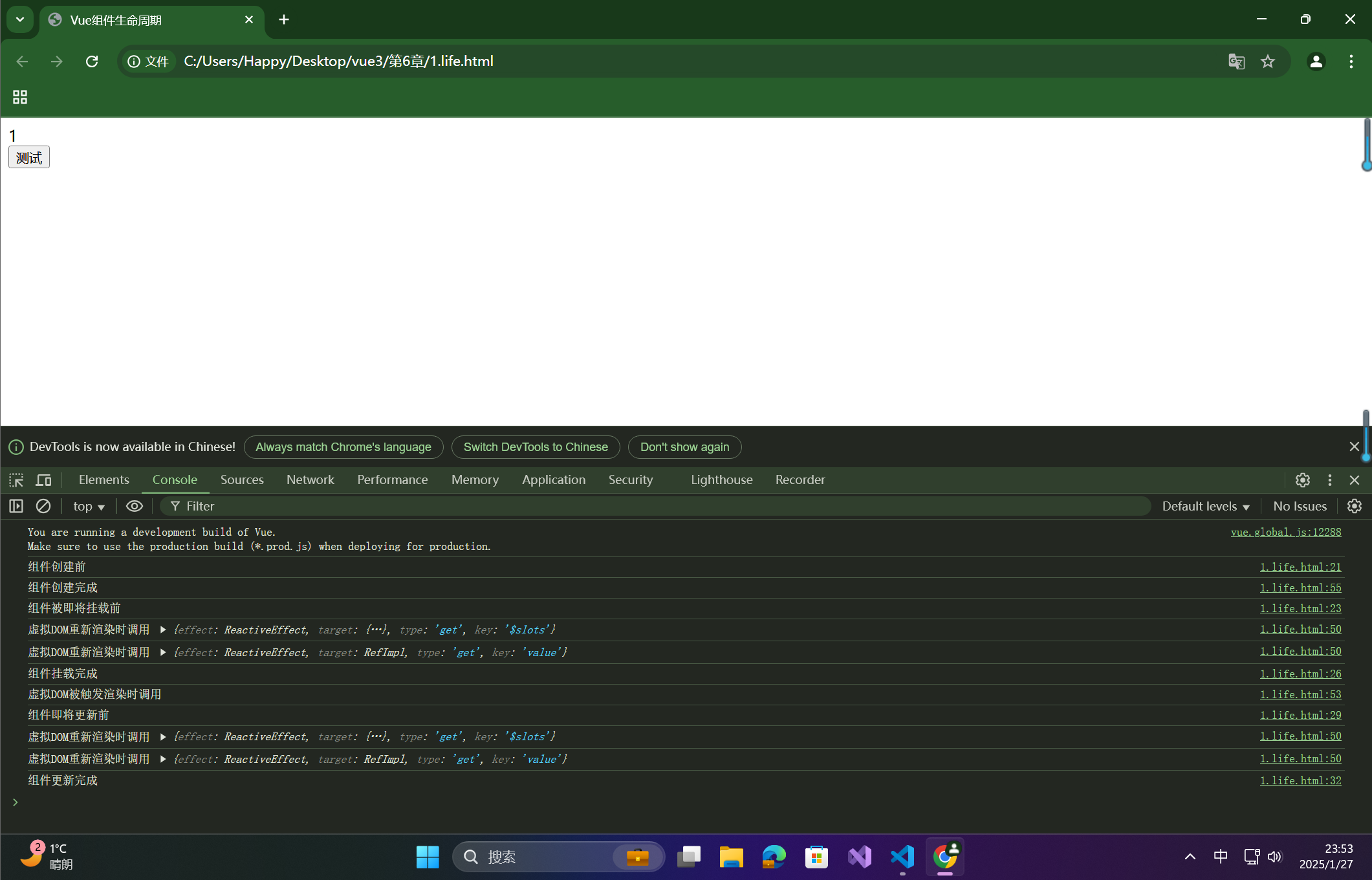Click the Google Translate icon

click(1236, 61)
